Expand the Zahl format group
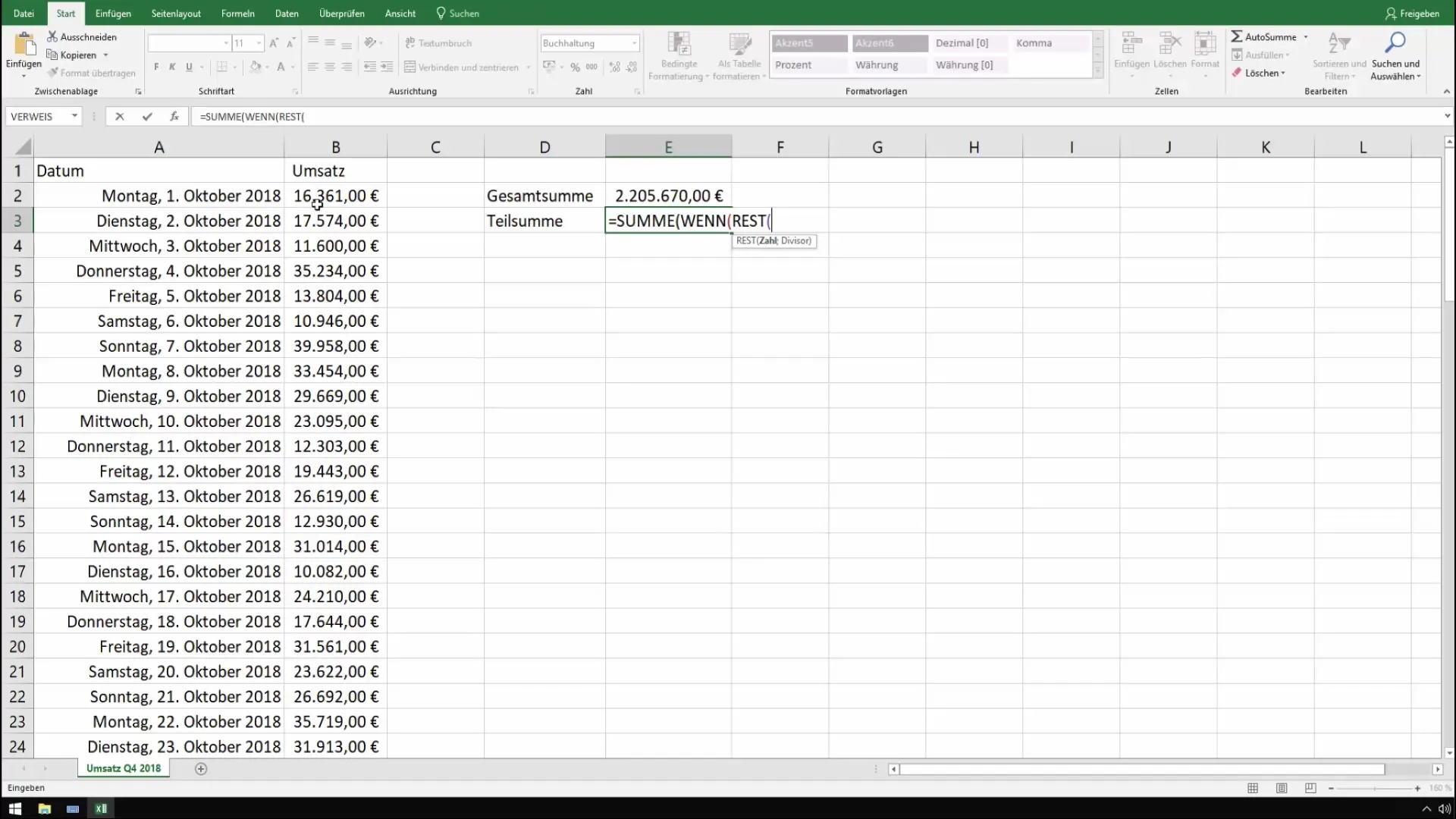1456x819 pixels. click(x=636, y=92)
